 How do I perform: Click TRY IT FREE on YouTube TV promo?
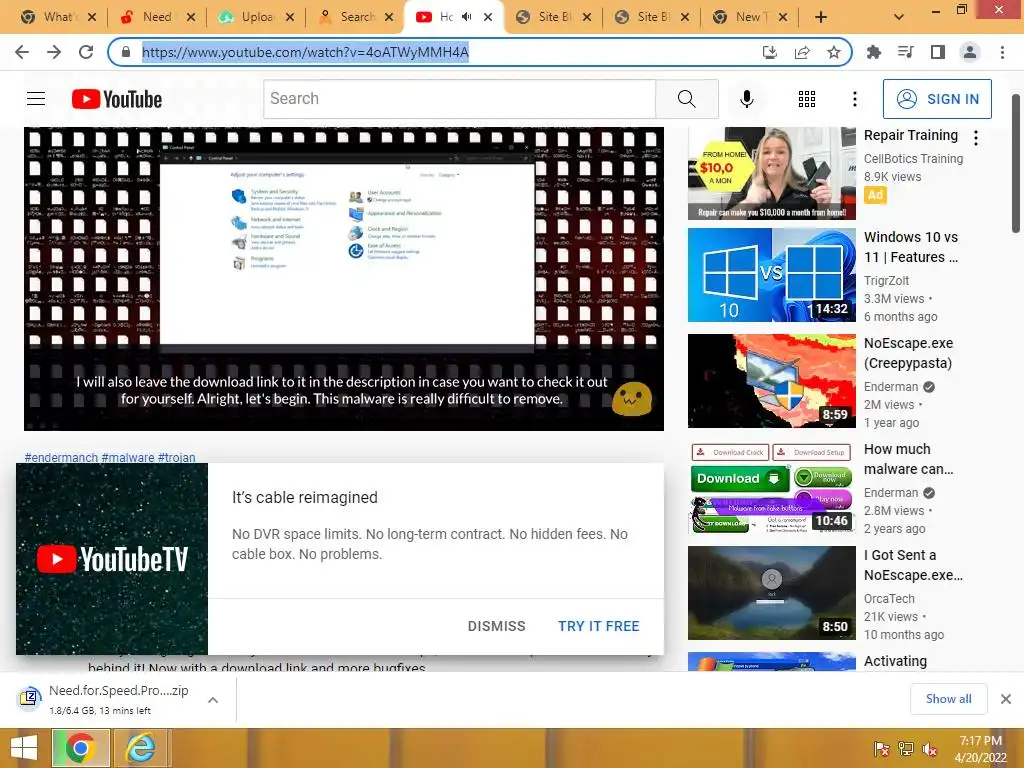coord(598,626)
